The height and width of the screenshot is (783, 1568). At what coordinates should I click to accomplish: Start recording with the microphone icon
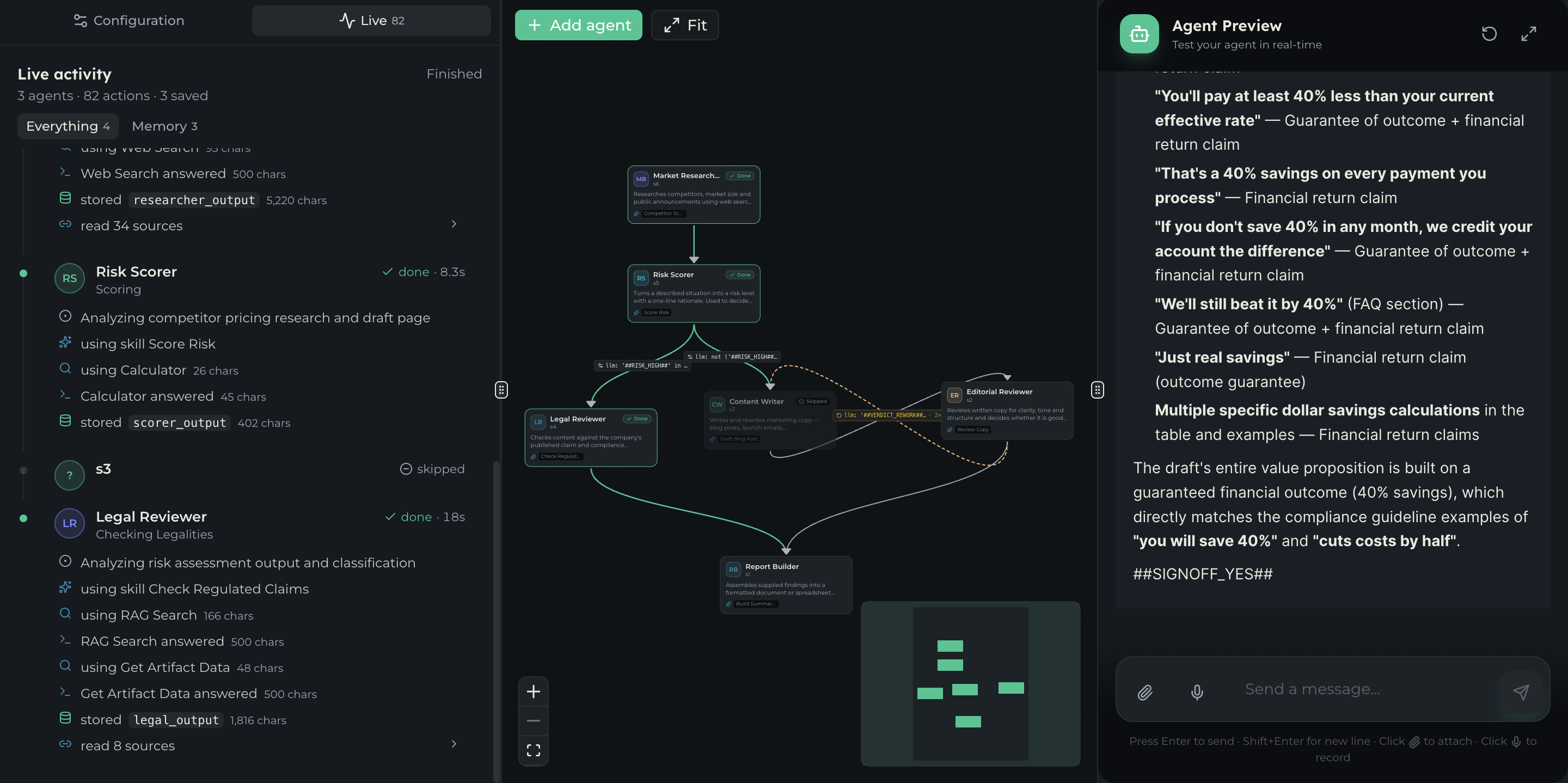(1197, 692)
